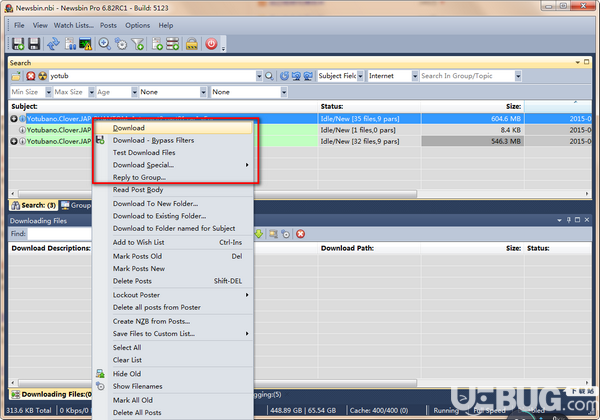Choose Download - Bypass Filters
Image resolution: width=600 pixels, height=420 pixels.
[x=173, y=140]
